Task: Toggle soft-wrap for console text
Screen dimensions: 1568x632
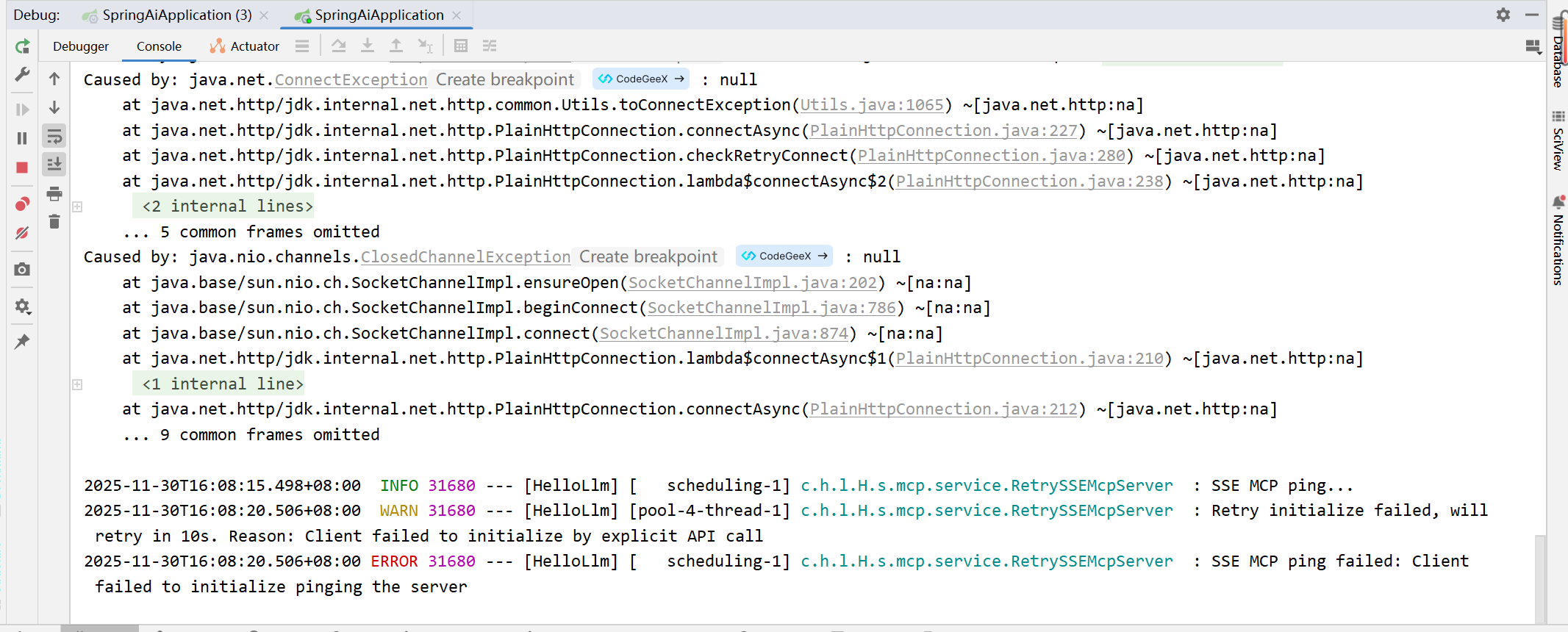Action: point(54,136)
